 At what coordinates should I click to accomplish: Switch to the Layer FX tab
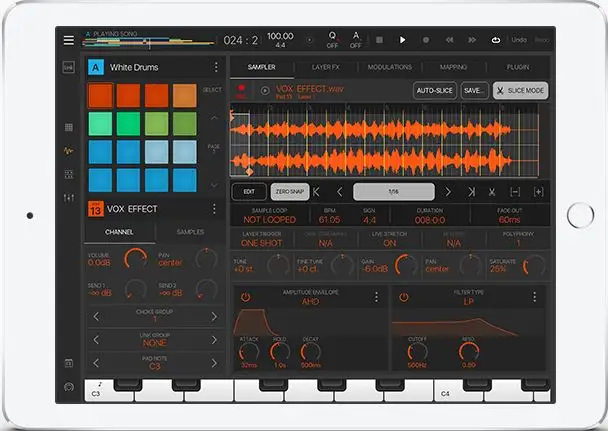(325, 67)
